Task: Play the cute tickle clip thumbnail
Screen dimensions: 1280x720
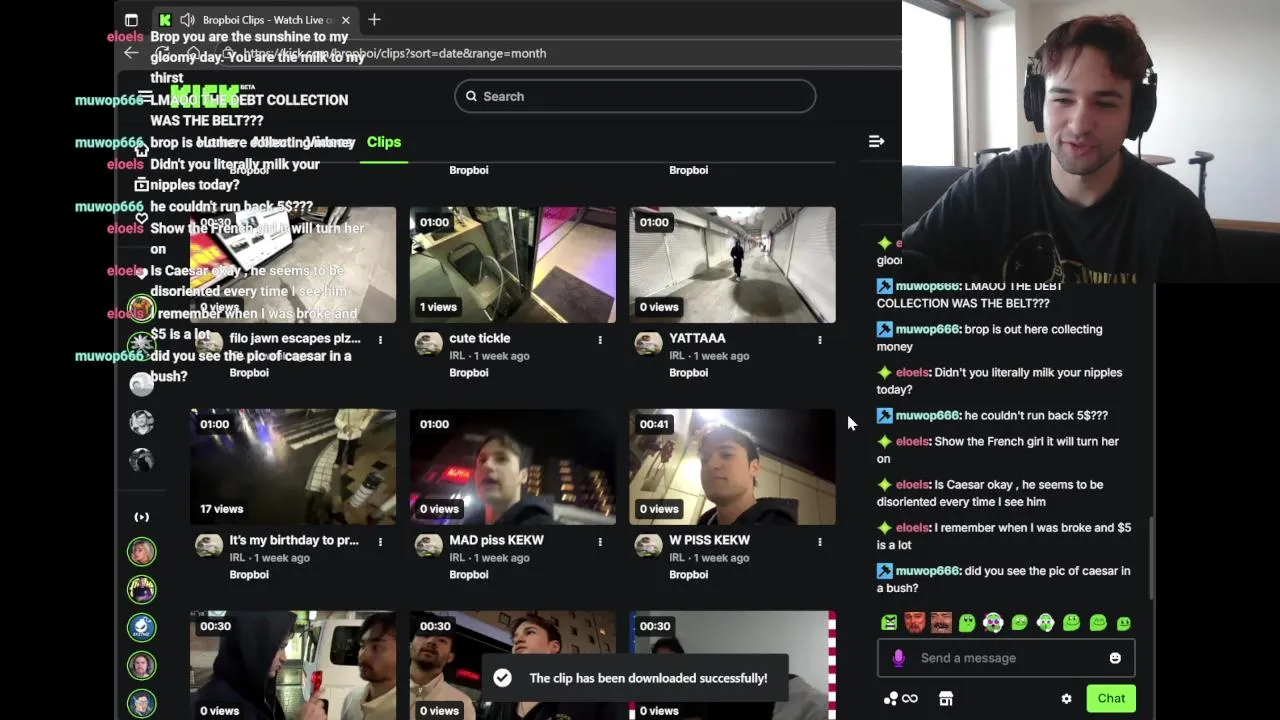Action: tap(513, 265)
